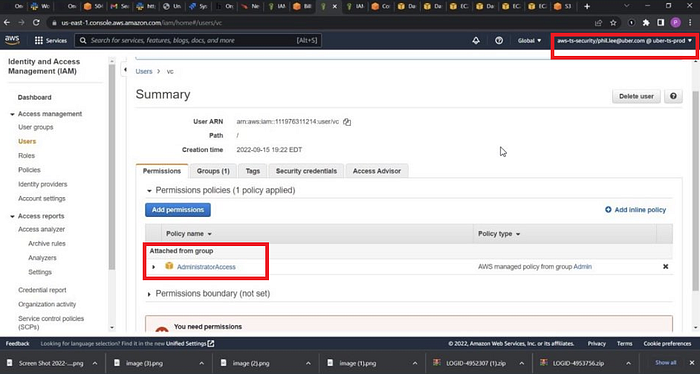Switch to the Security credentials tab
Viewport: 700px width, 374px height.
306,171
